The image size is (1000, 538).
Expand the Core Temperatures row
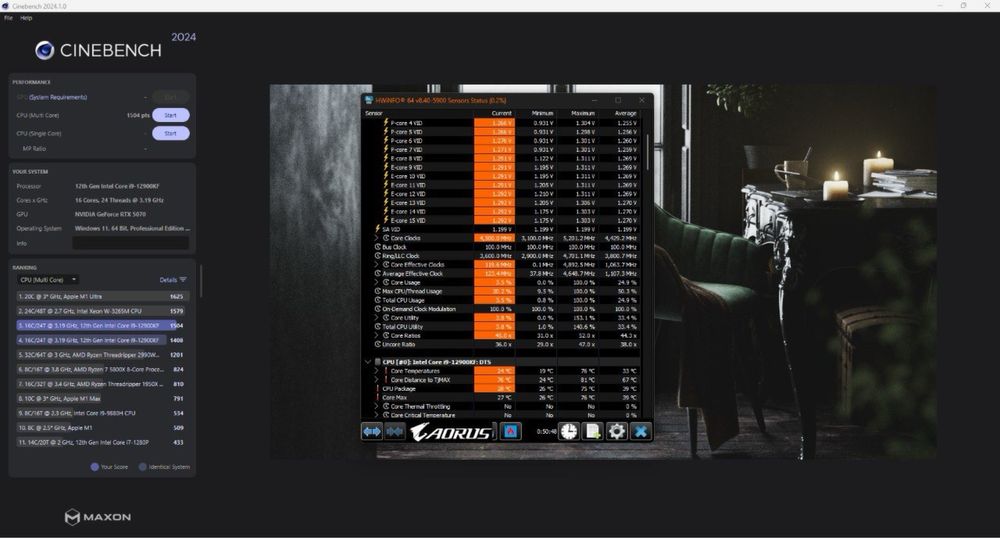pyautogui.click(x=376, y=370)
